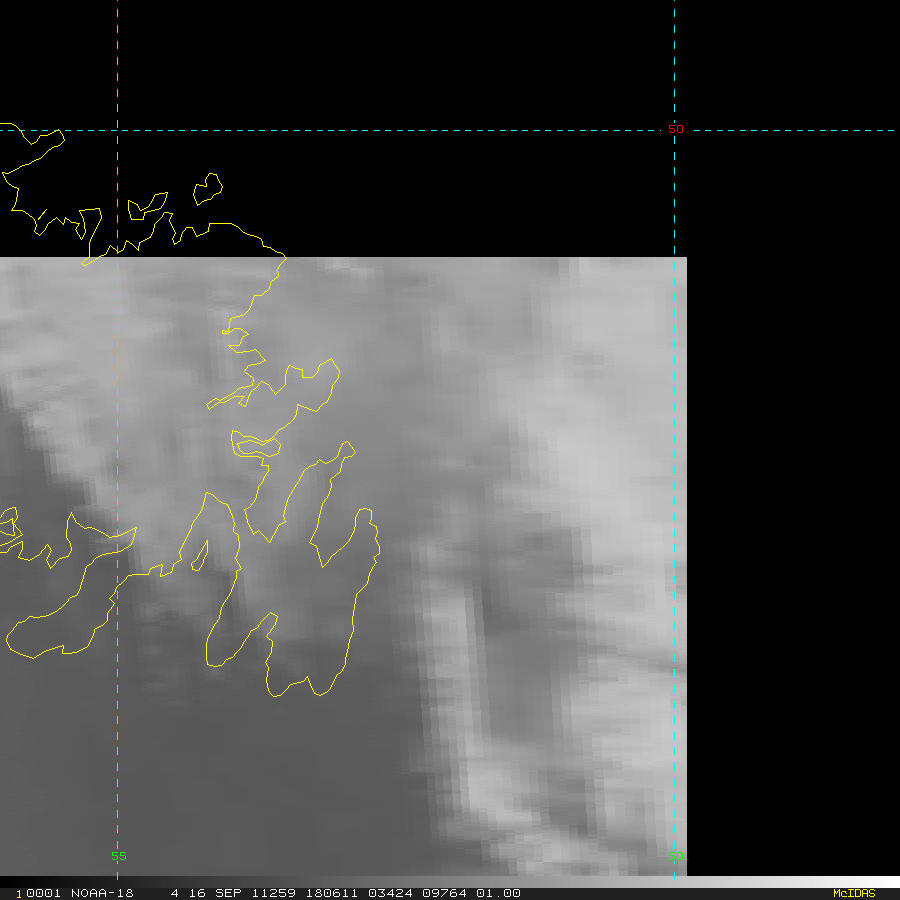Click where latitude 50 crosses the left meridian

click(x=117, y=130)
